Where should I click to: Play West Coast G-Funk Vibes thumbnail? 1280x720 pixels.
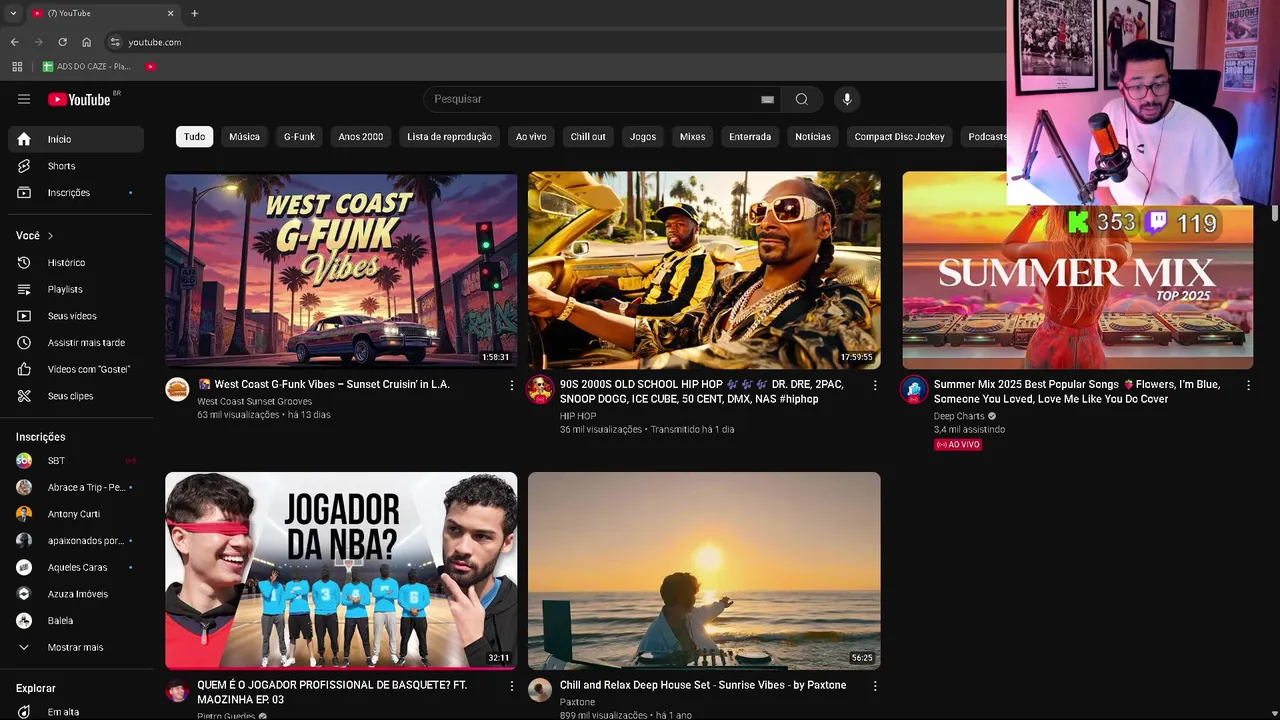coord(341,270)
